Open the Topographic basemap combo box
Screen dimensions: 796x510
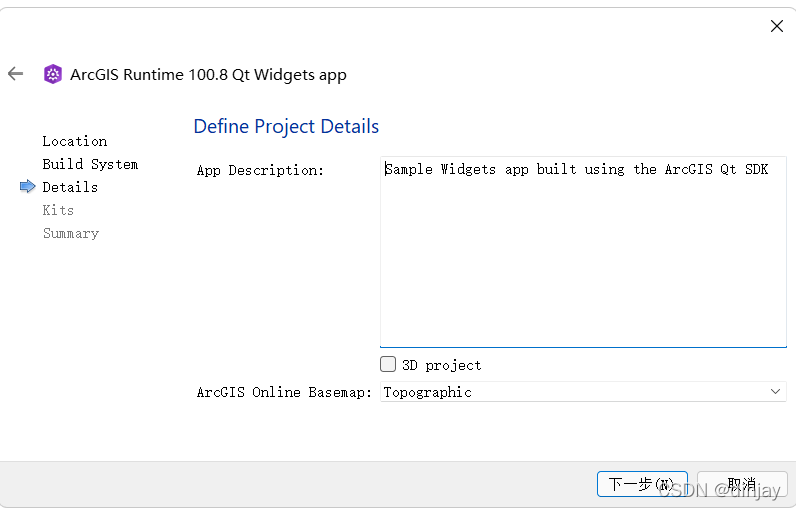coord(583,392)
